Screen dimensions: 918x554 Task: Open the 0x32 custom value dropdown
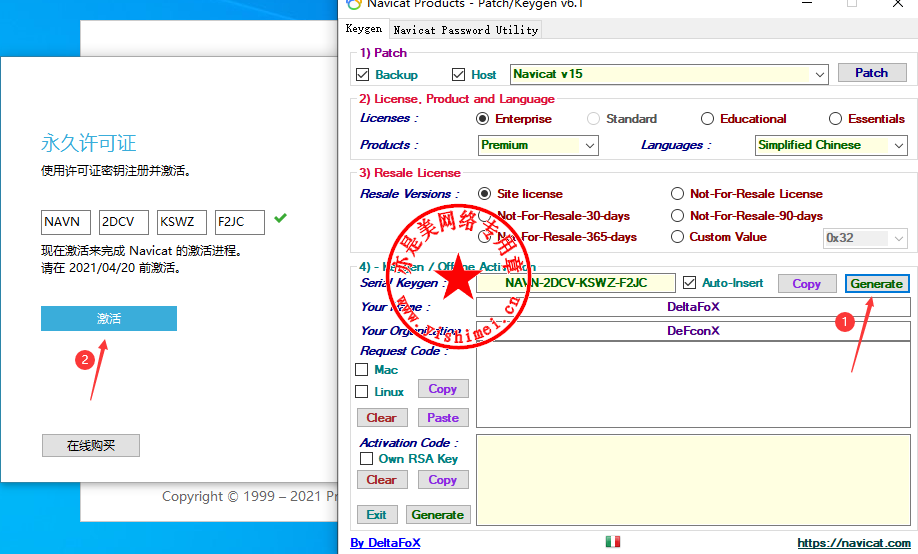pos(898,238)
